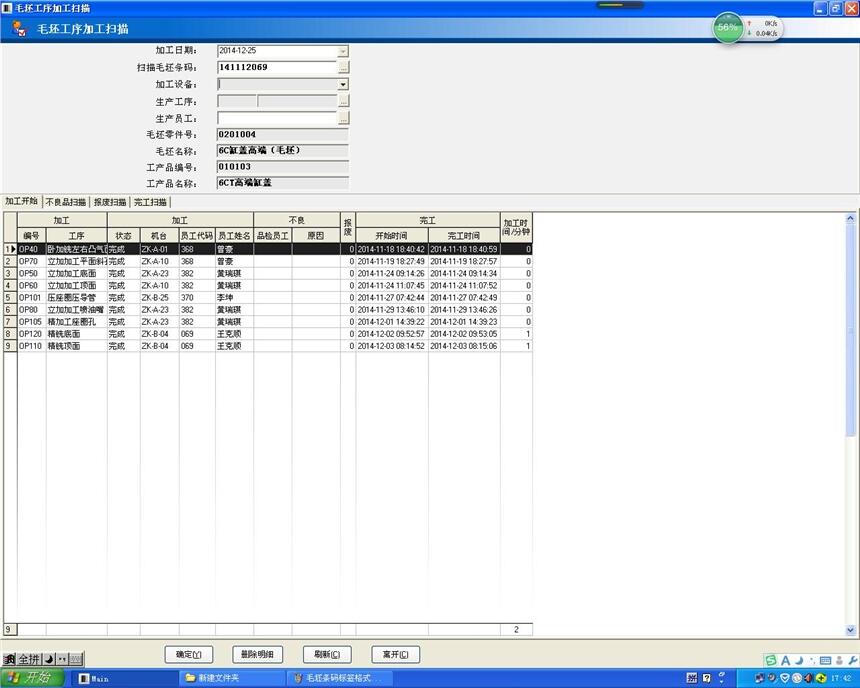
Task: Click the 刷新(C) button
Action: click(x=327, y=655)
